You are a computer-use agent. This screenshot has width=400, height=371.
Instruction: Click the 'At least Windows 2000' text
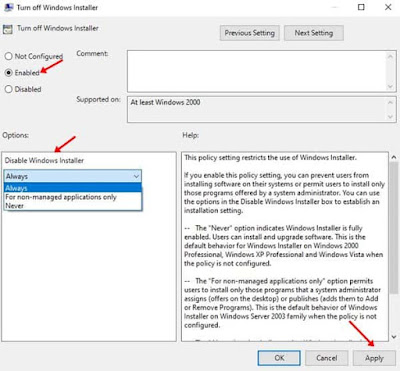[165, 102]
